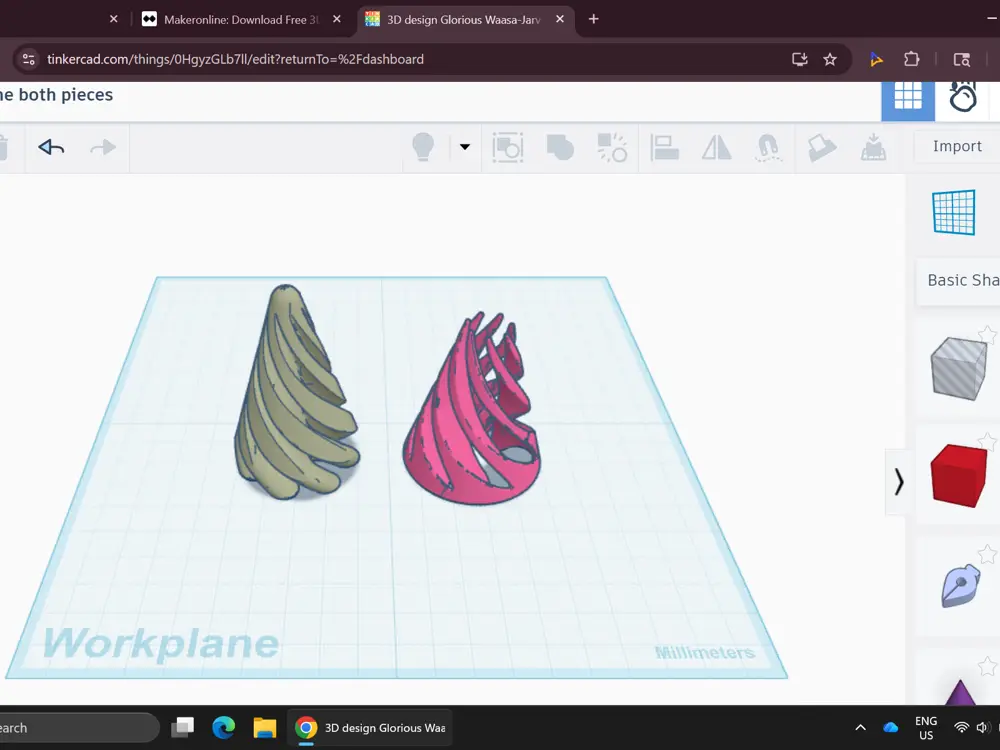Undo the last action in Tinkercad
Screen dimensions: 1000x750
point(51,147)
